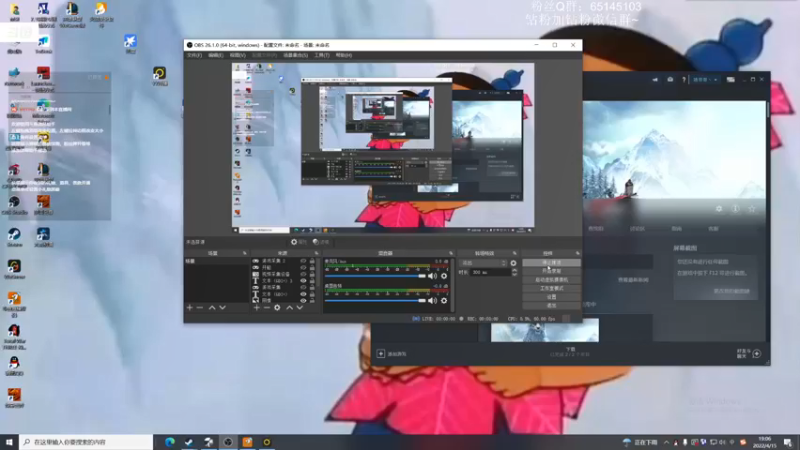Viewport: 800px width, 450px height.
Task: Lock the 文本 (GDI+) 3 source
Action: pos(312,281)
